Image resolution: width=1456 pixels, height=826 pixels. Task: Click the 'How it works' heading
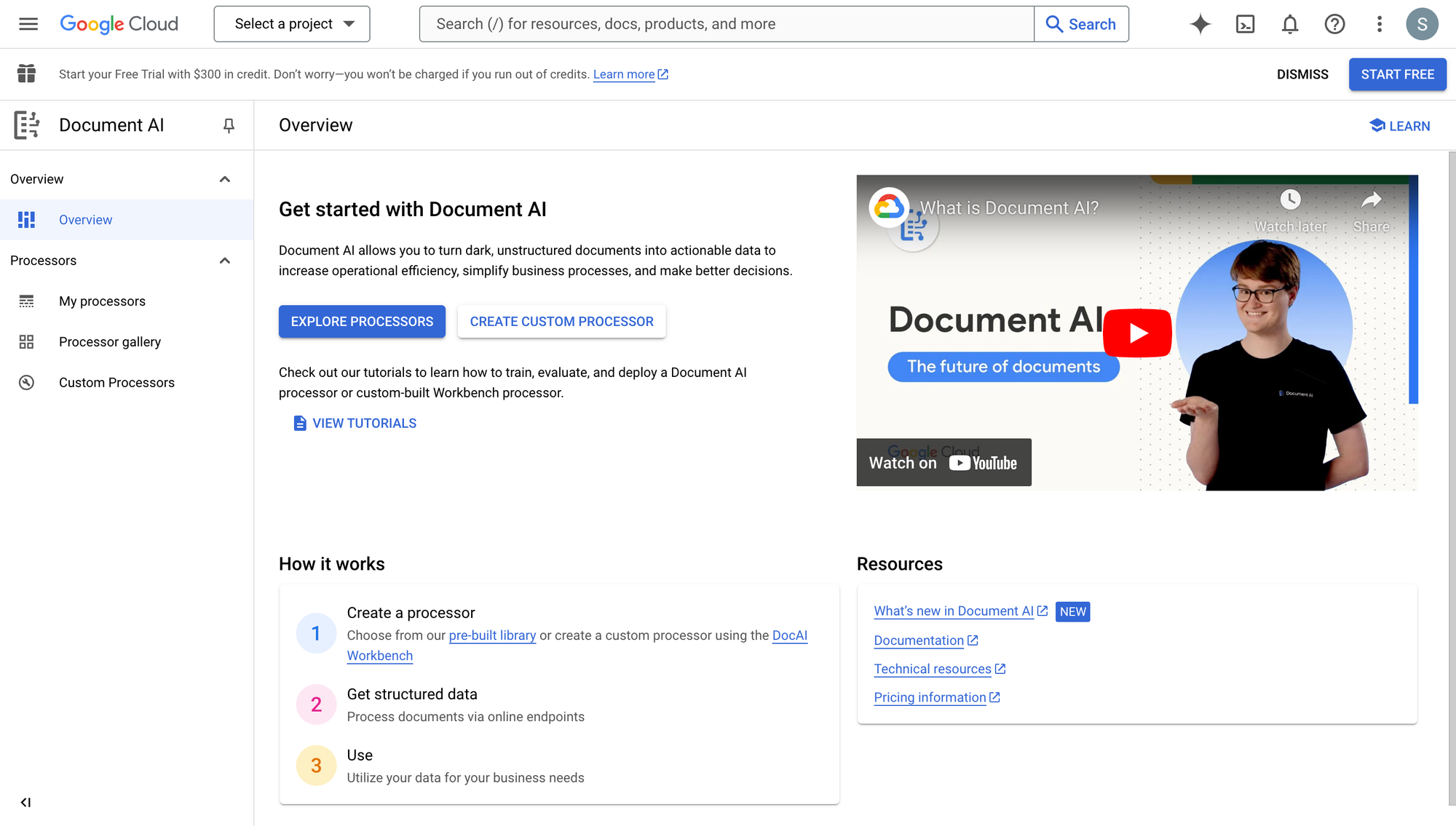click(331, 564)
